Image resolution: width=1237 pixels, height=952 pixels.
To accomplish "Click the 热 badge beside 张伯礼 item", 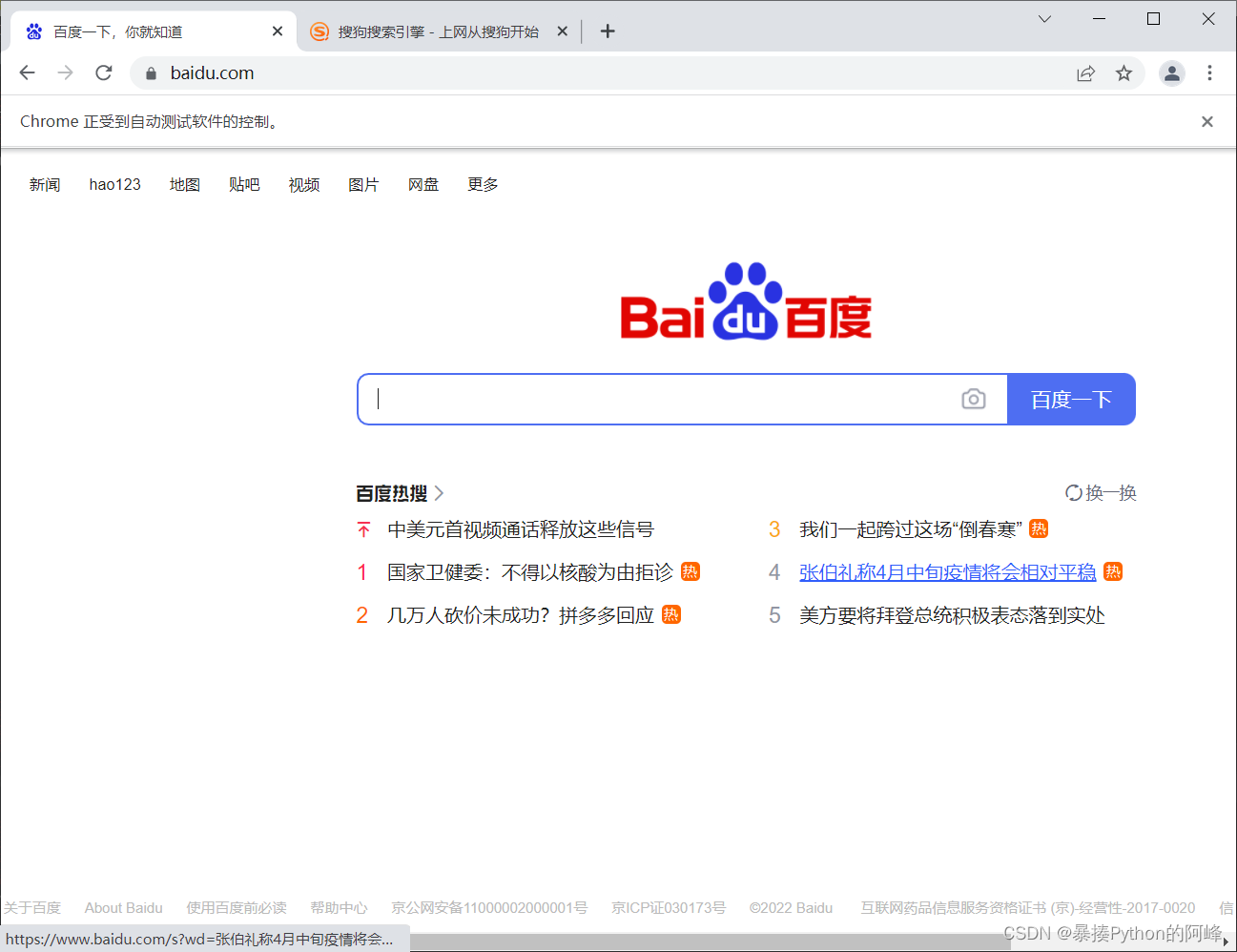I will click(x=1113, y=571).
